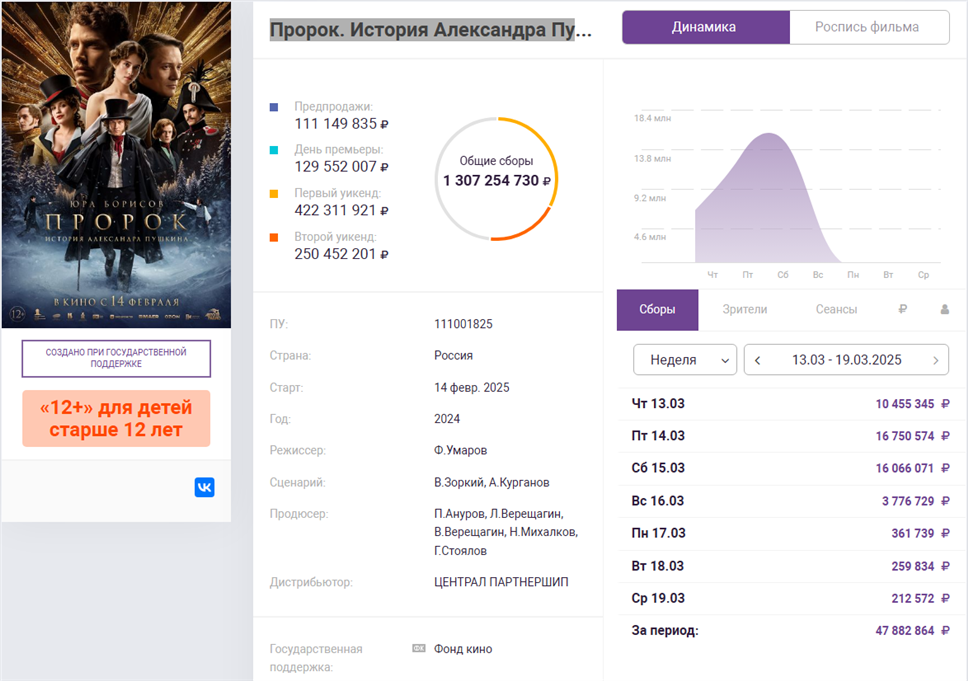Image resolution: width=968 pixels, height=681 pixels.
Task: Click the Фонд кино banknote icon
Action: pyautogui.click(x=419, y=648)
